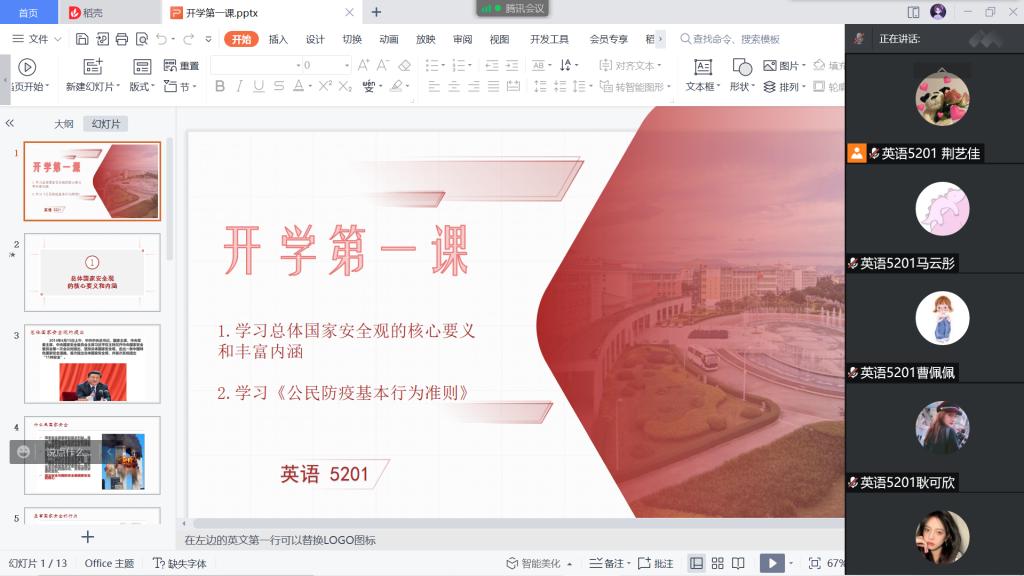Toggle italic text formatting
1024x576 pixels.
[x=238, y=87]
